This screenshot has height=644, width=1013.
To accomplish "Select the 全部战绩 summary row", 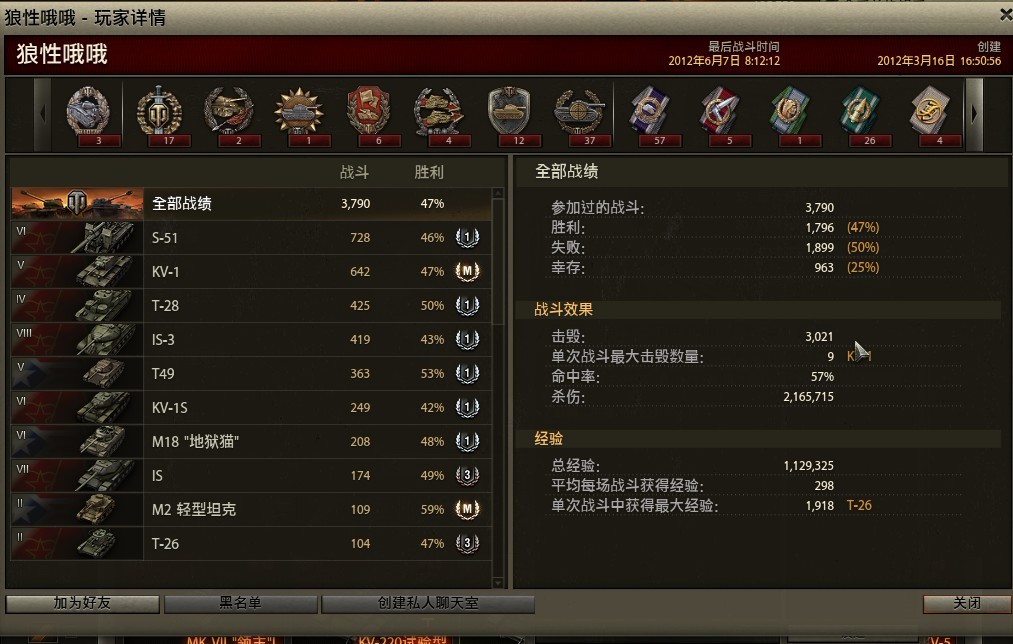I will click(x=251, y=203).
